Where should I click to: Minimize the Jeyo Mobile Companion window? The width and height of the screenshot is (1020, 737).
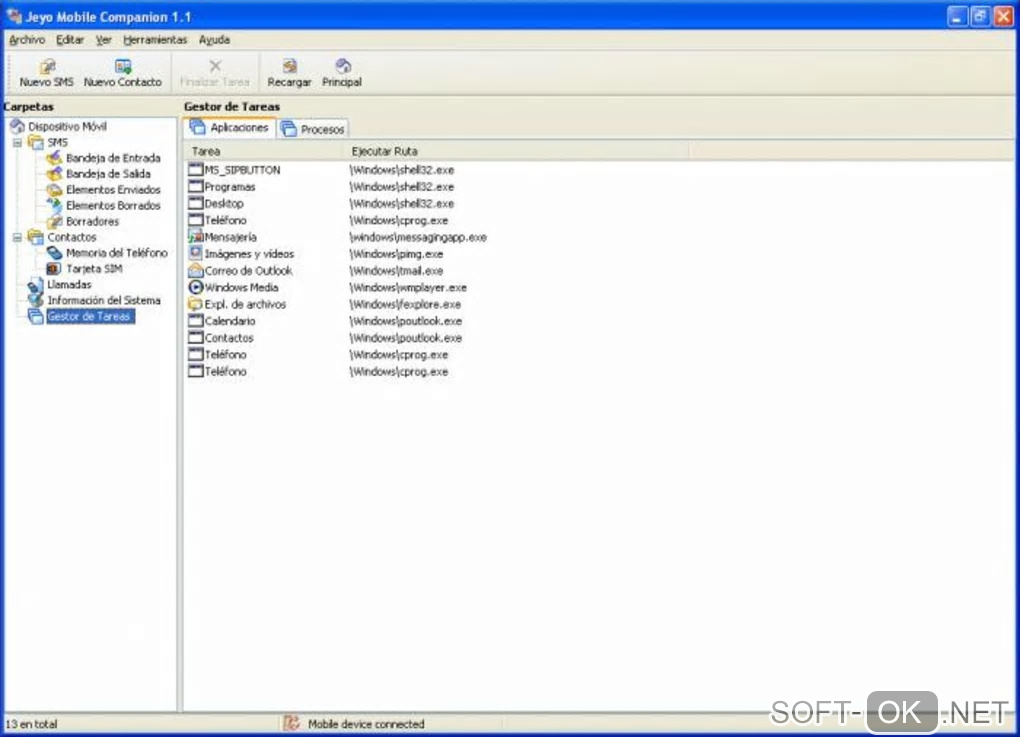point(956,16)
